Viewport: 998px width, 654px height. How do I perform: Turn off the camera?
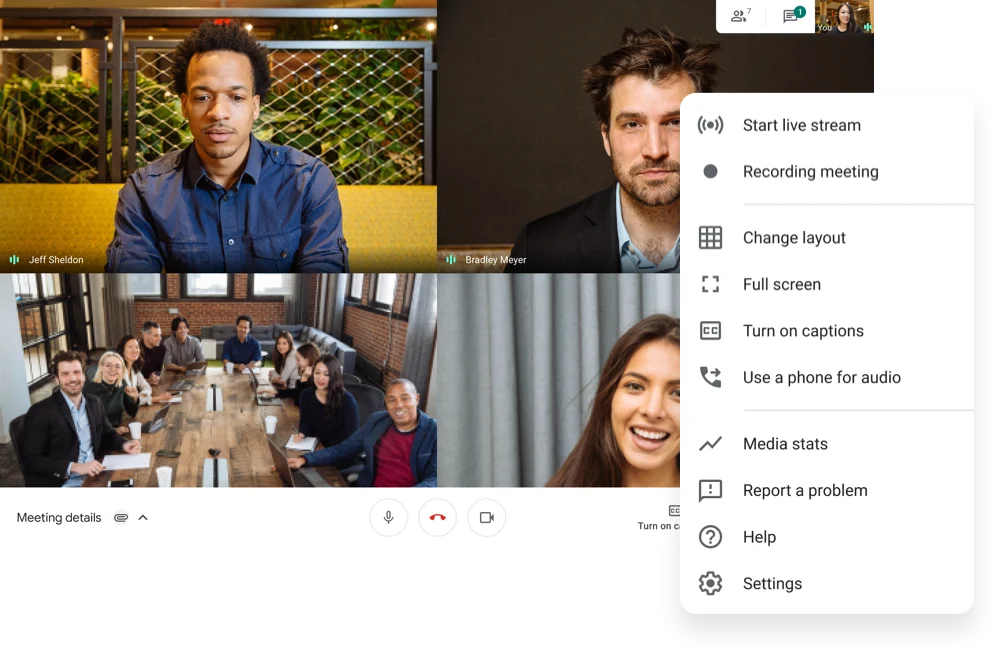[487, 517]
